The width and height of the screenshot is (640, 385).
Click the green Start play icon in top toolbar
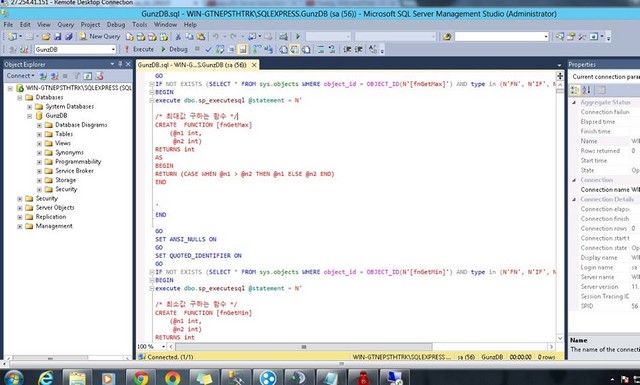(x=298, y=37)
